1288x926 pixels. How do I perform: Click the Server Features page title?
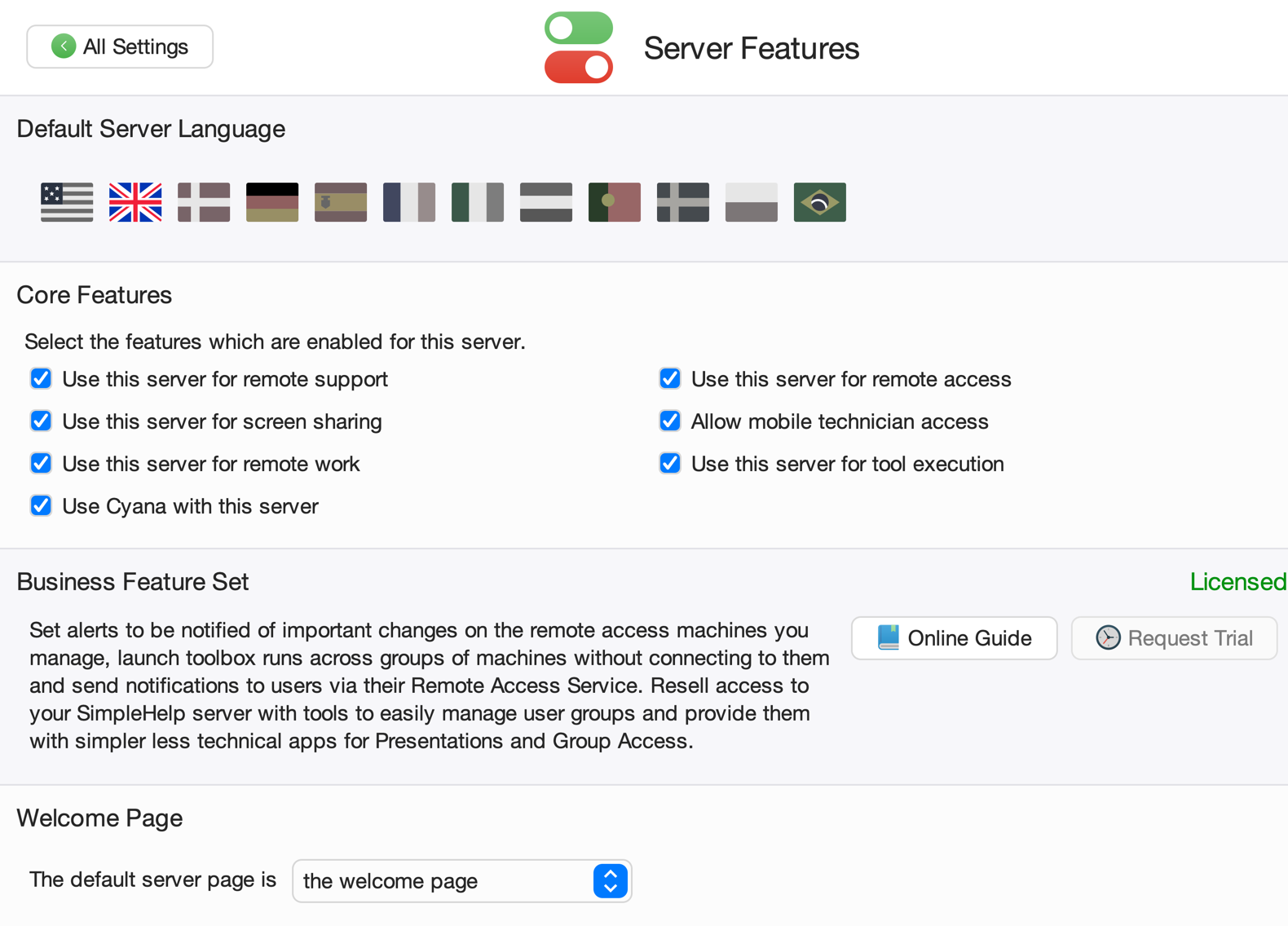point(752,48)
